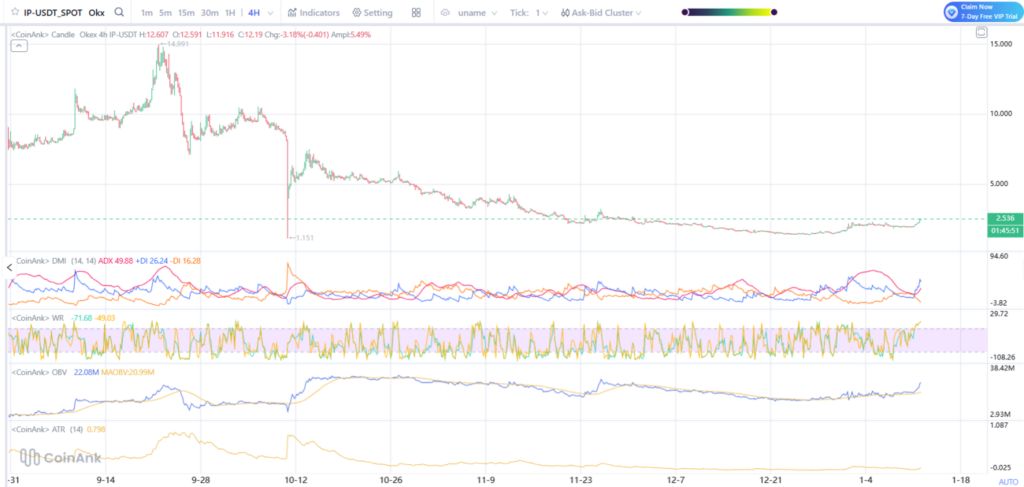Open chart Setting gear

pos(372,12)
